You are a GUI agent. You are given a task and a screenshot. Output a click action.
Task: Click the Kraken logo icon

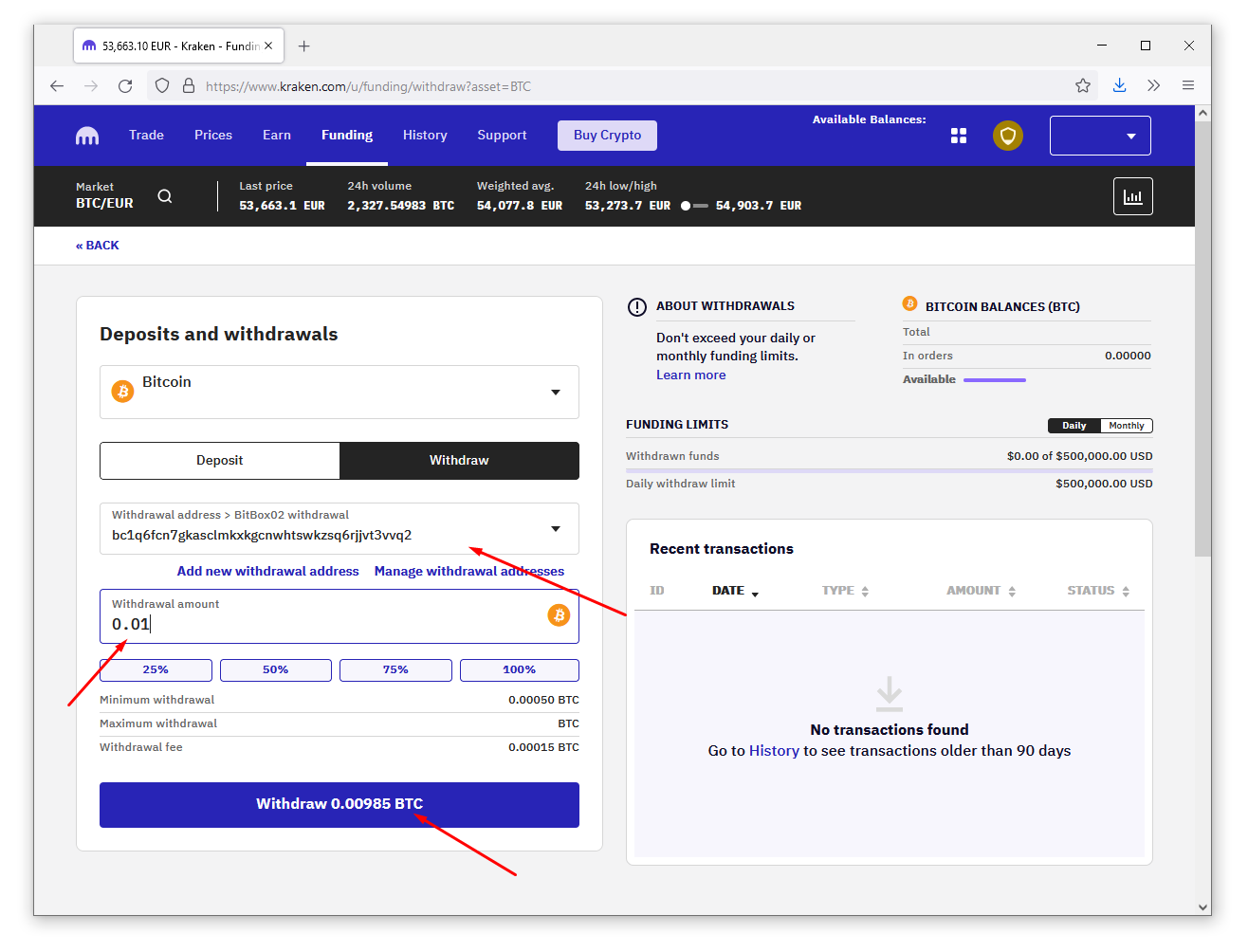[x=87, y=136]
